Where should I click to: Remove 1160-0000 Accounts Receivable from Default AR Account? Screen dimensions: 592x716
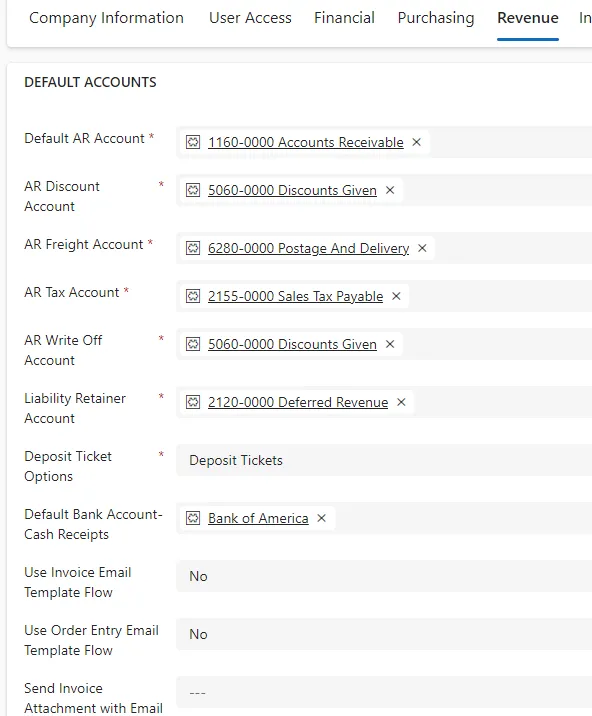[416, 142]
